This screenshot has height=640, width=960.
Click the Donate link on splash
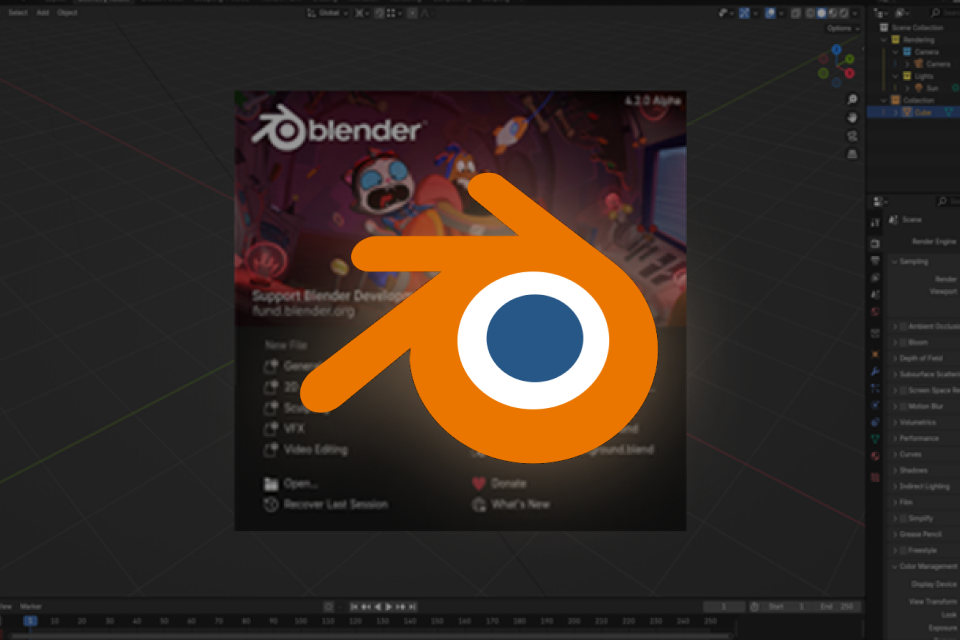(499, 483)
